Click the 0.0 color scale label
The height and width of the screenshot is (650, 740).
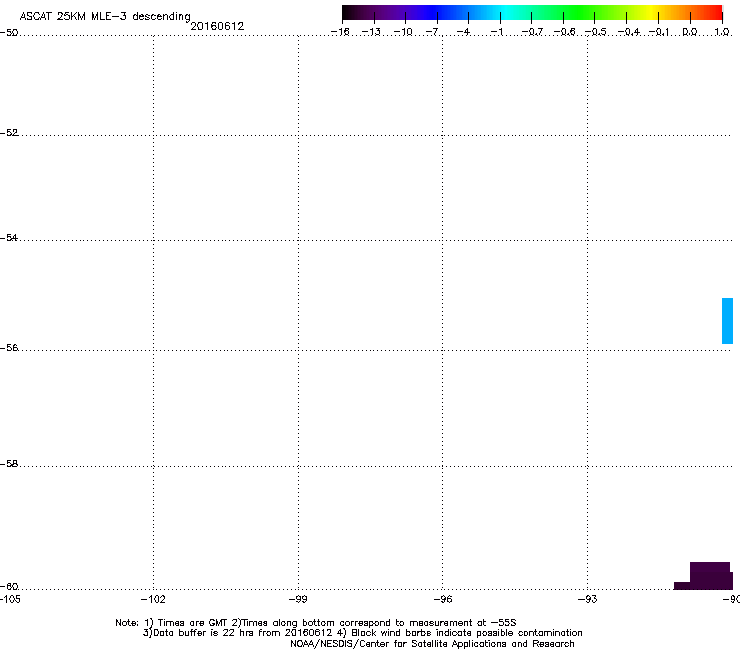(x=690, y=32)
